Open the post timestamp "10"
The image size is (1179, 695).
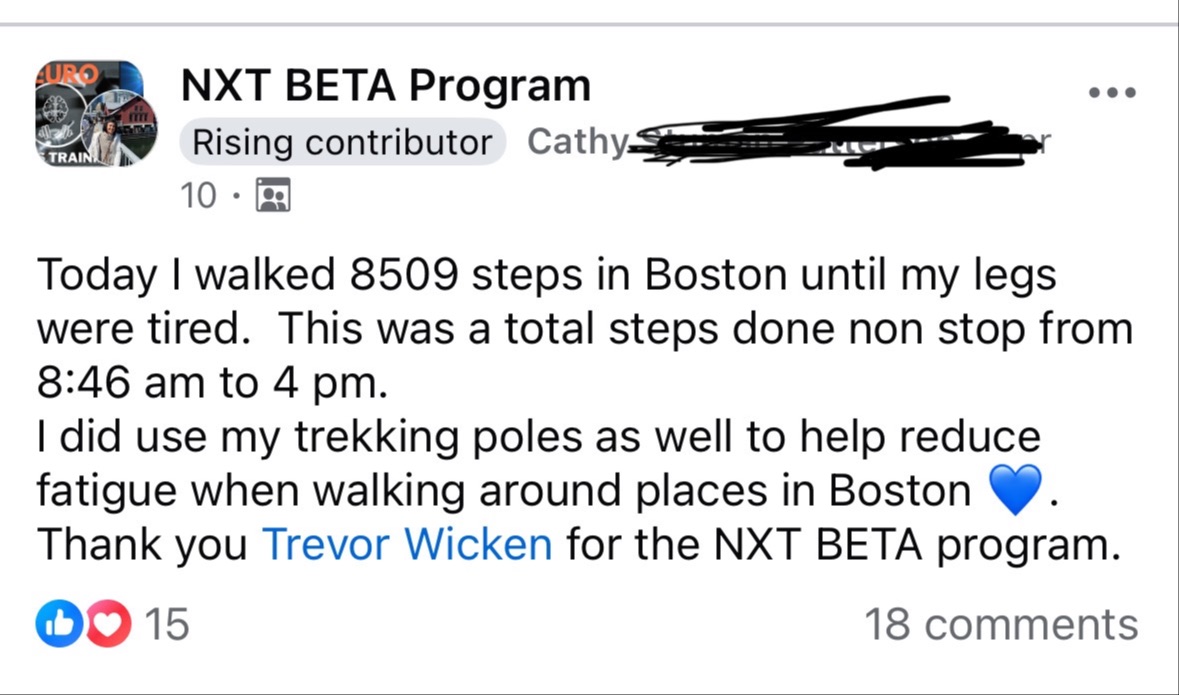pos(198,195)
